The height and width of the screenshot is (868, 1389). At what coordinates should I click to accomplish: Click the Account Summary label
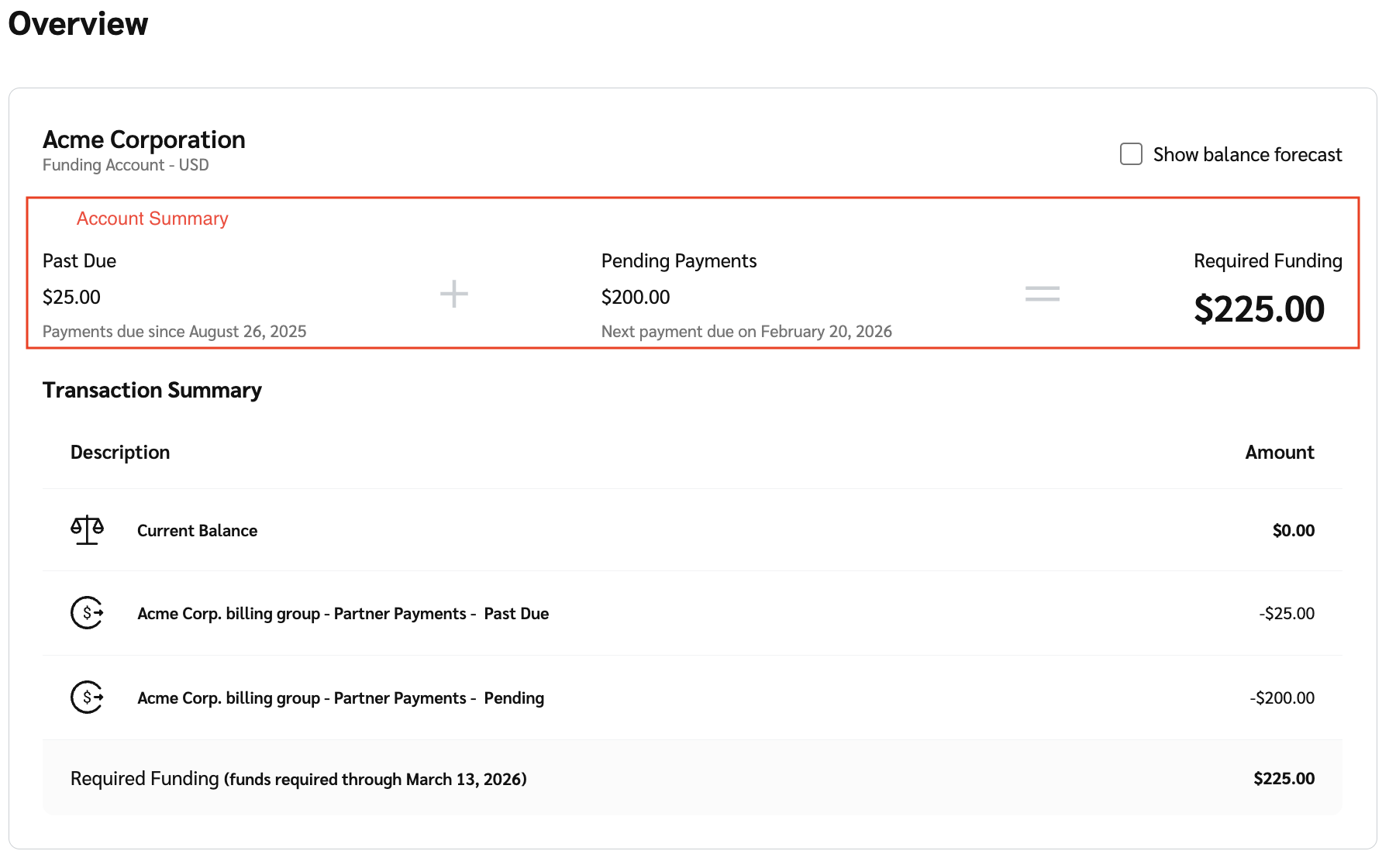152,219
